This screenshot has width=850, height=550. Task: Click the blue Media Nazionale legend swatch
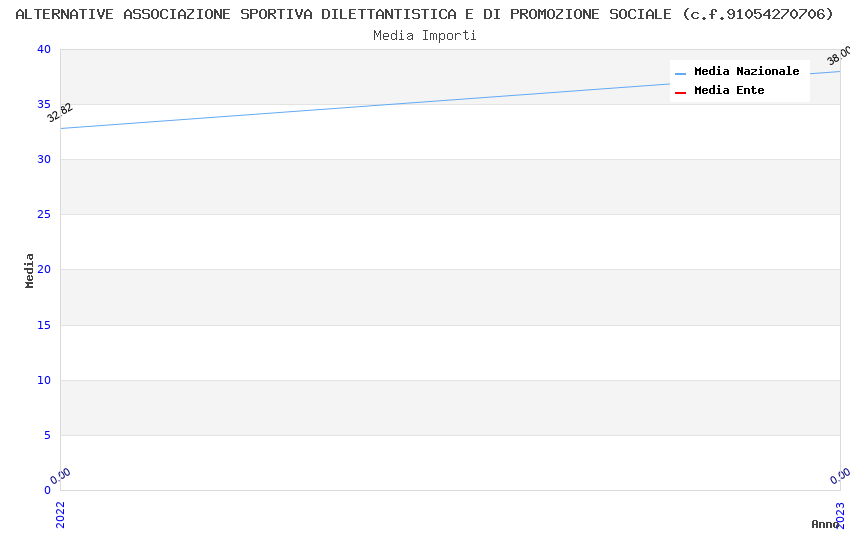[680, 73]
